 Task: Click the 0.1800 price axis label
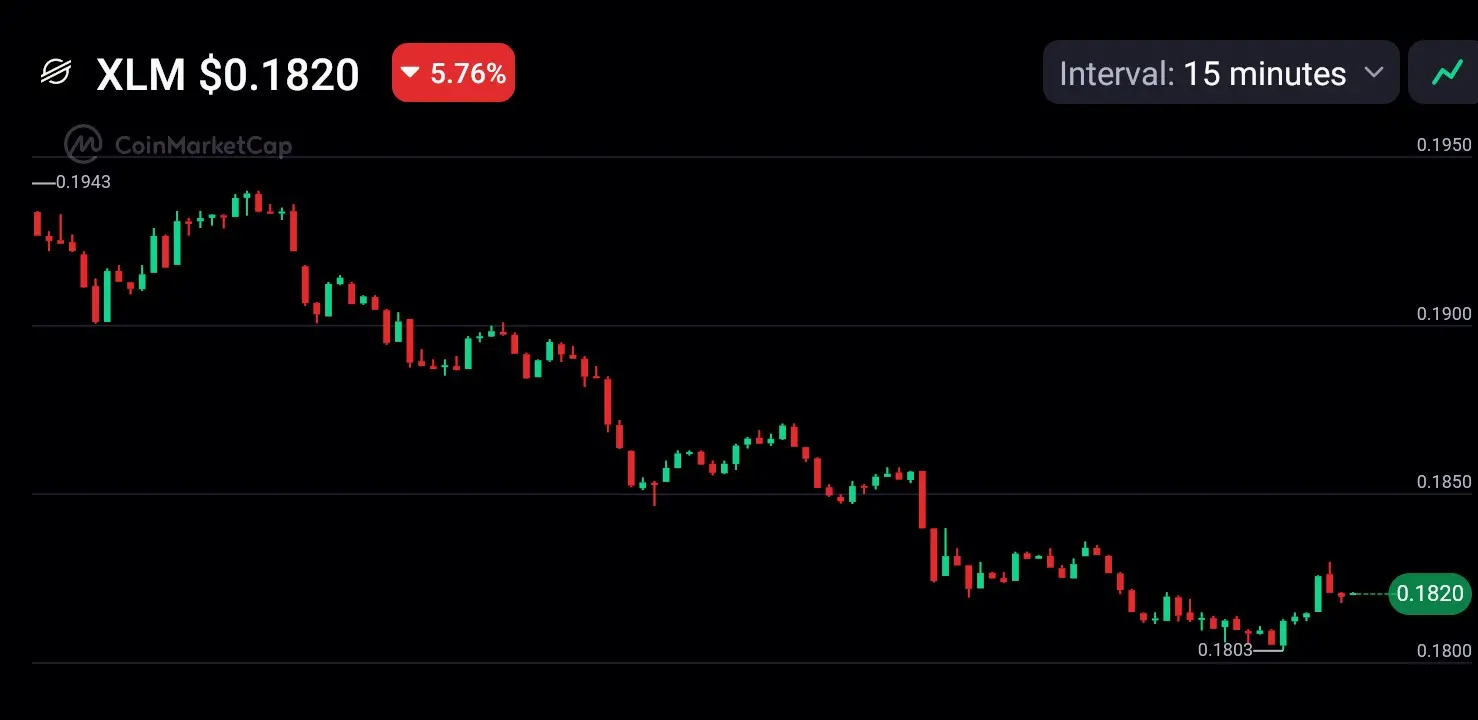coord(1444,651)
